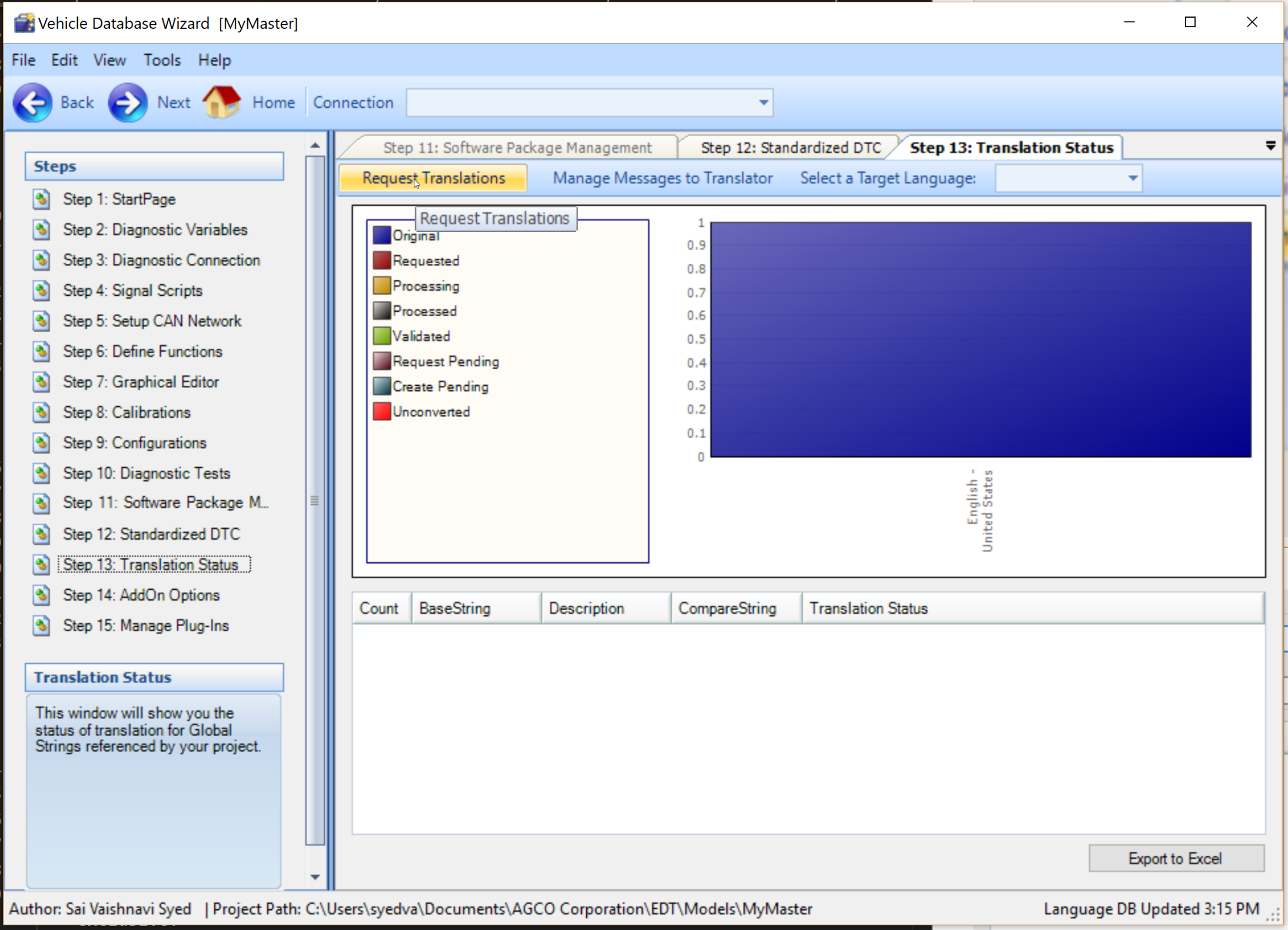1288x930 pixels.
Task: Click the icon beside Step 5: Setup CAN Network
Action: tap(41, 321)
